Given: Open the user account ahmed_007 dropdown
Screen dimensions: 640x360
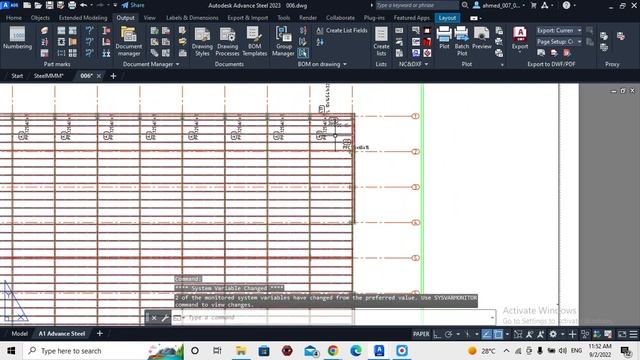Looking at the screenshot, I should pos(499,5).
